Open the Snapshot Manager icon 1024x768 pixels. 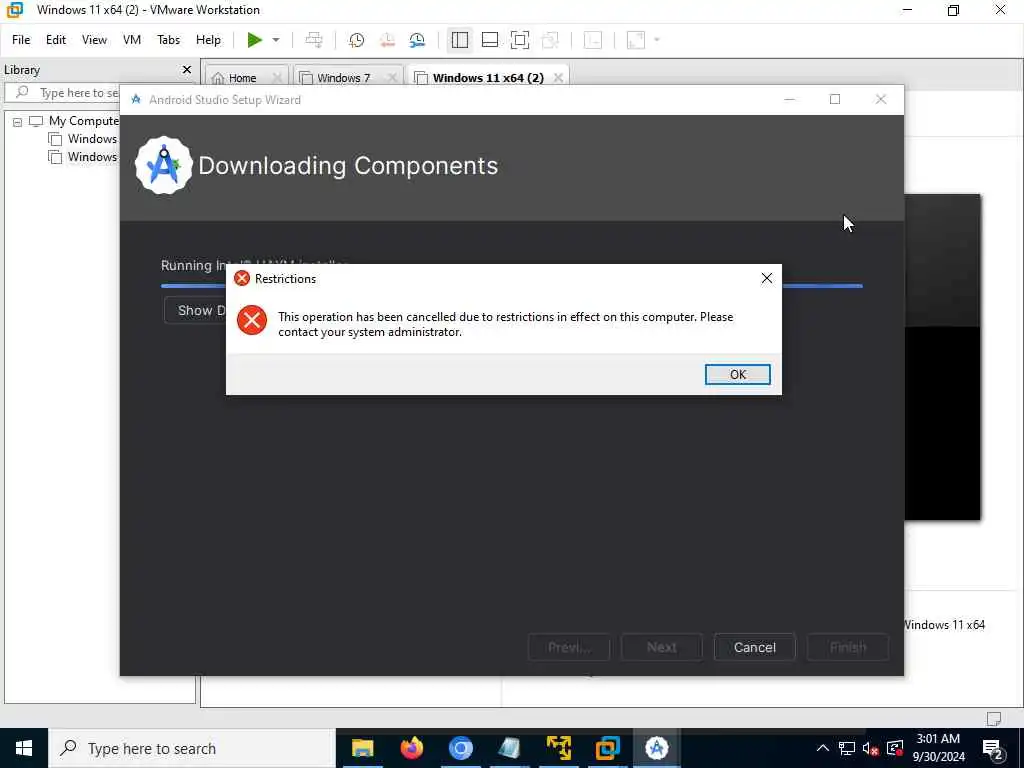417,40
